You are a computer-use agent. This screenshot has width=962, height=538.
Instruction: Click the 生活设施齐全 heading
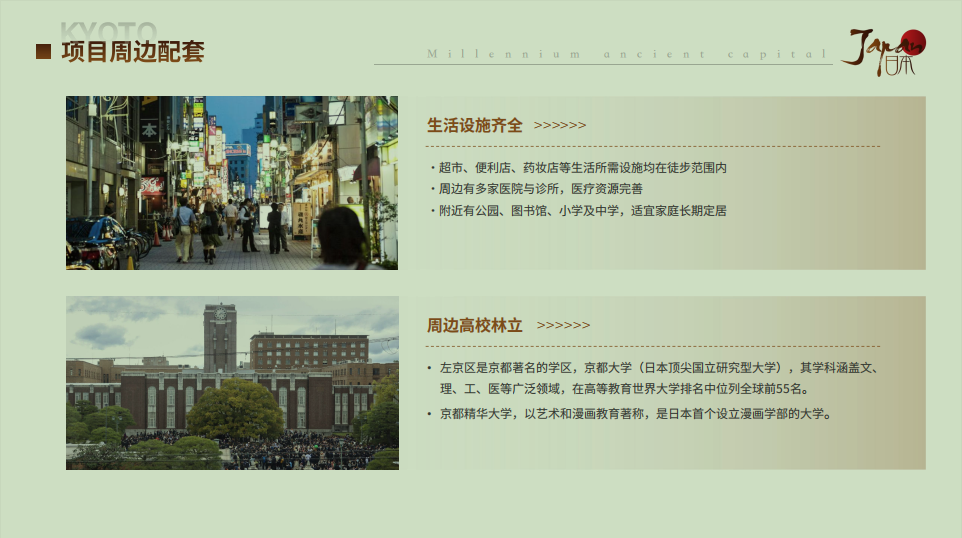pyautogui.click(x=475, y=126)
